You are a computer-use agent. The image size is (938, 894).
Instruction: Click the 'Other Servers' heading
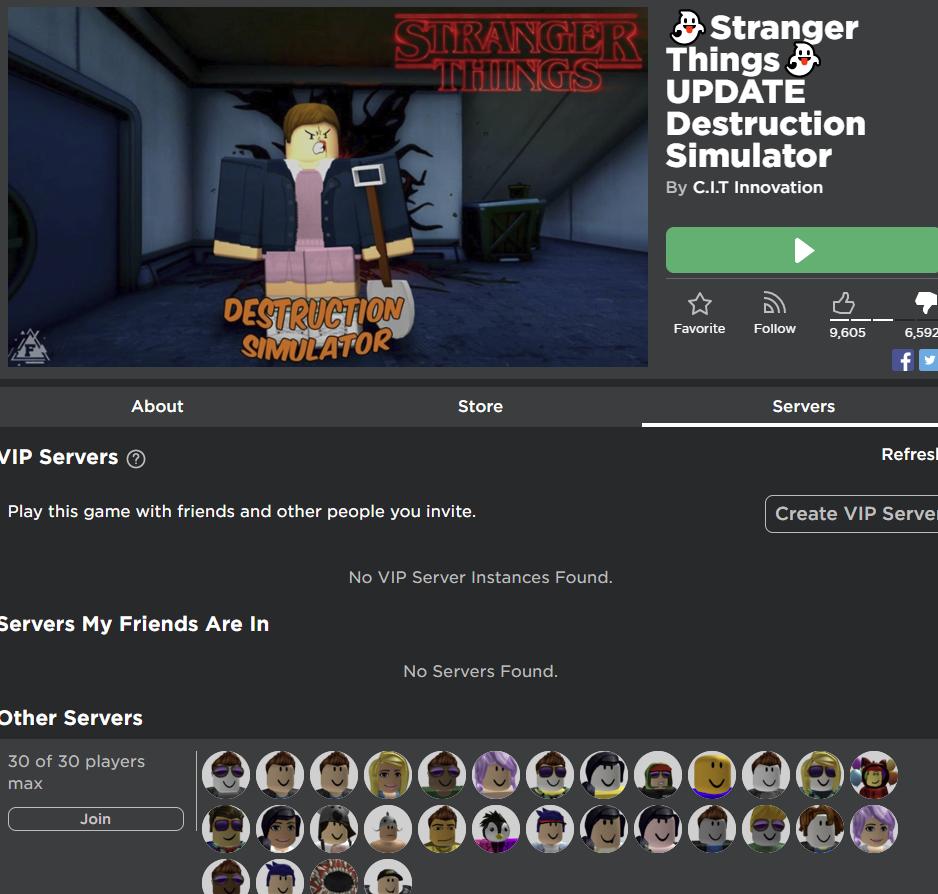[x=71, y=718]
